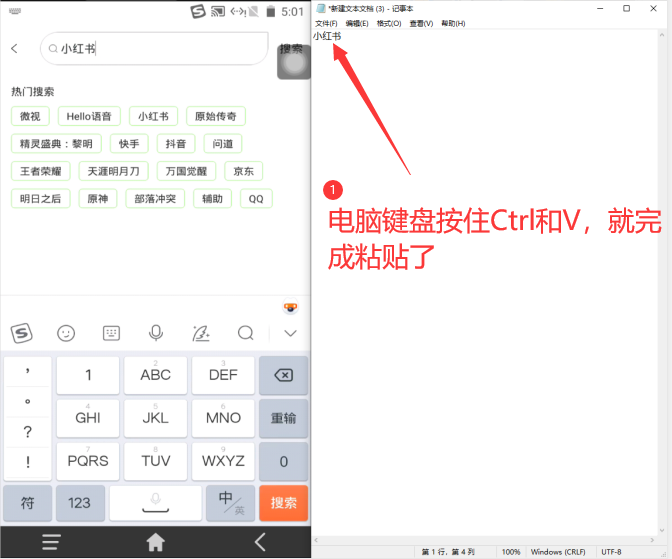This screenshot has height=559, width=672.
Task: Open the Android recent apps menu icon
Action: 51,542
